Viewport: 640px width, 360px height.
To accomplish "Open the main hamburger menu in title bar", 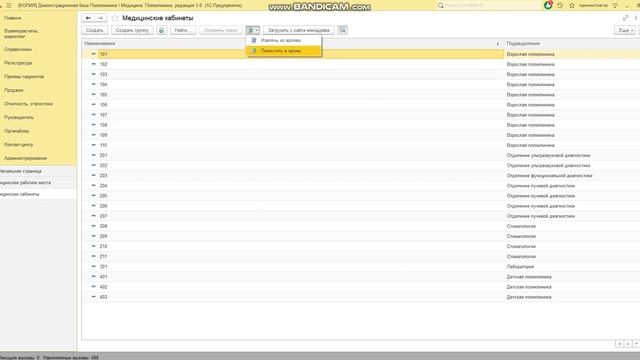I will click(x=9, y=5).
